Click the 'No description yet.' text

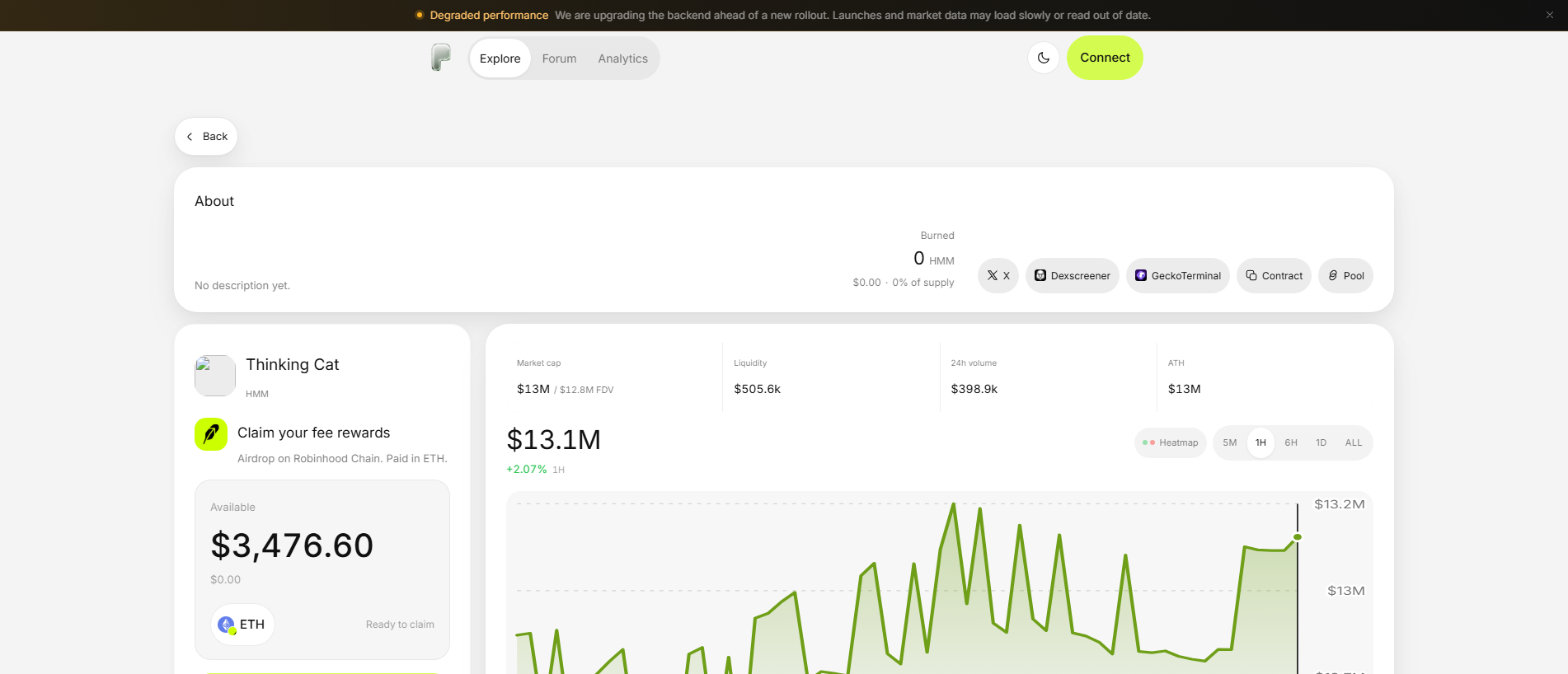coord(242,286)
